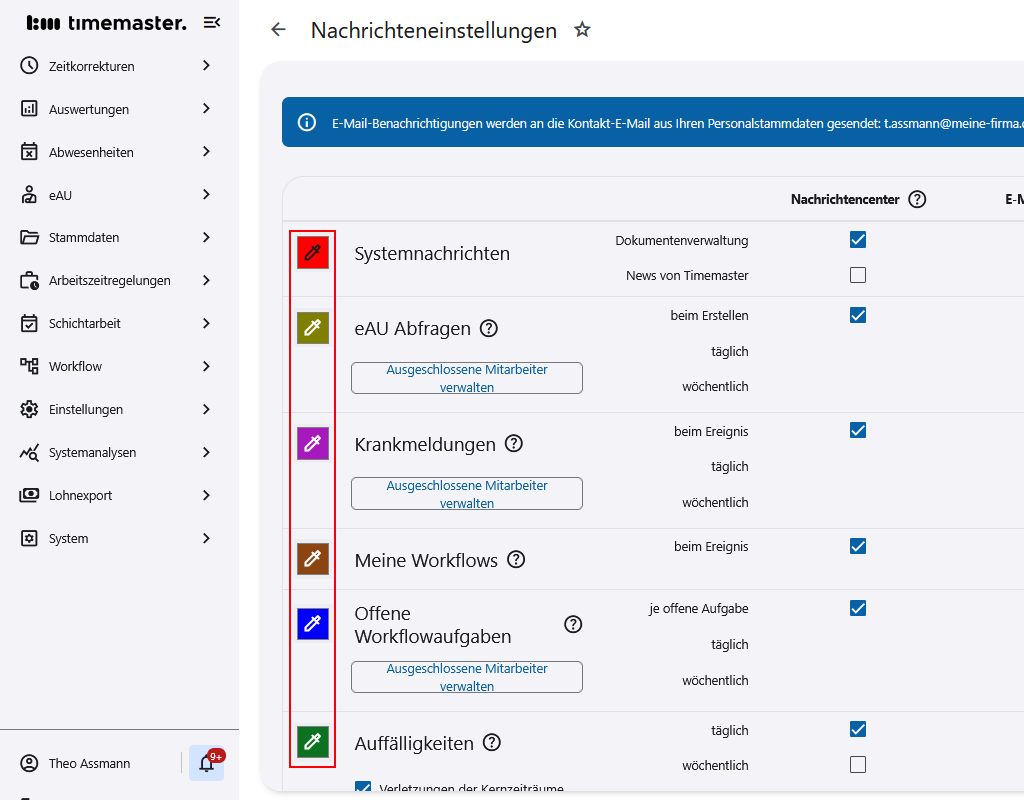Click the green color swatch beside Auffälligkeiten

click(x=314, y=742)
